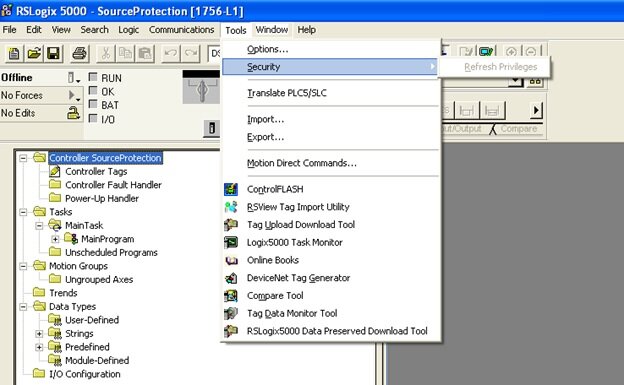Open the No Forces dropdown arrow
This screenshot has width=624, height=385.
coord(74,96)
